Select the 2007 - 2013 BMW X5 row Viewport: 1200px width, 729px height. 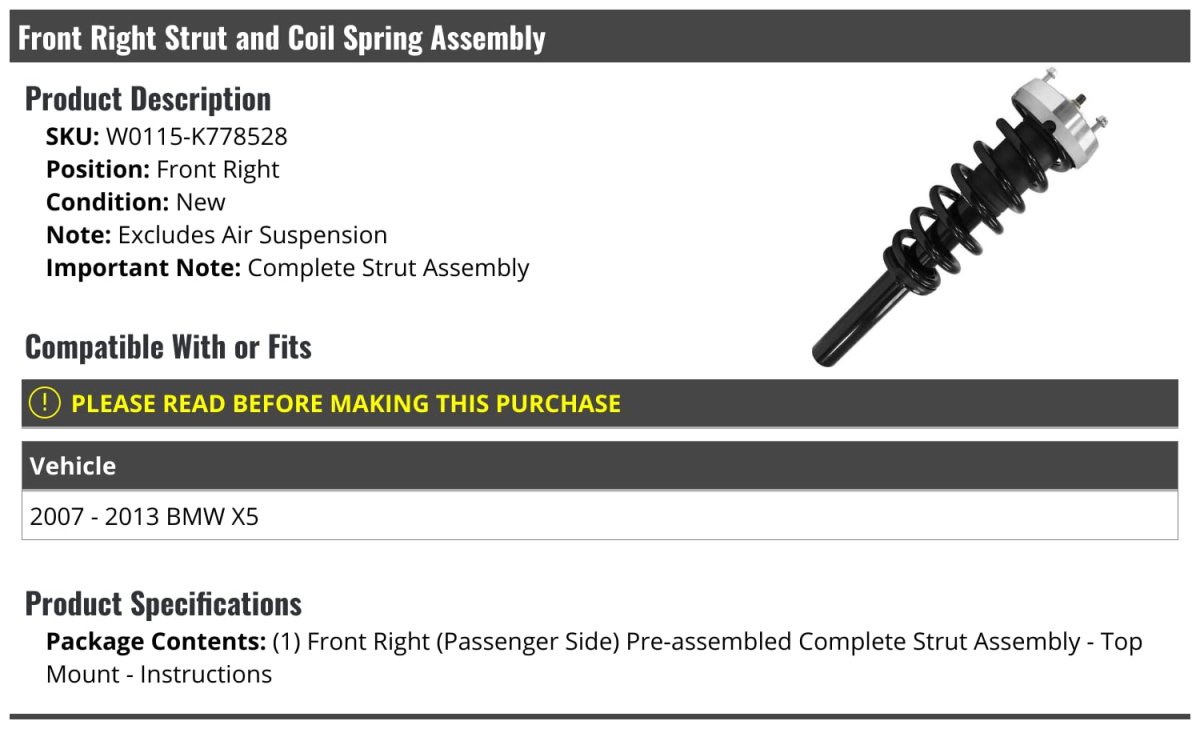pyautogui.click(x=145, y=517)
